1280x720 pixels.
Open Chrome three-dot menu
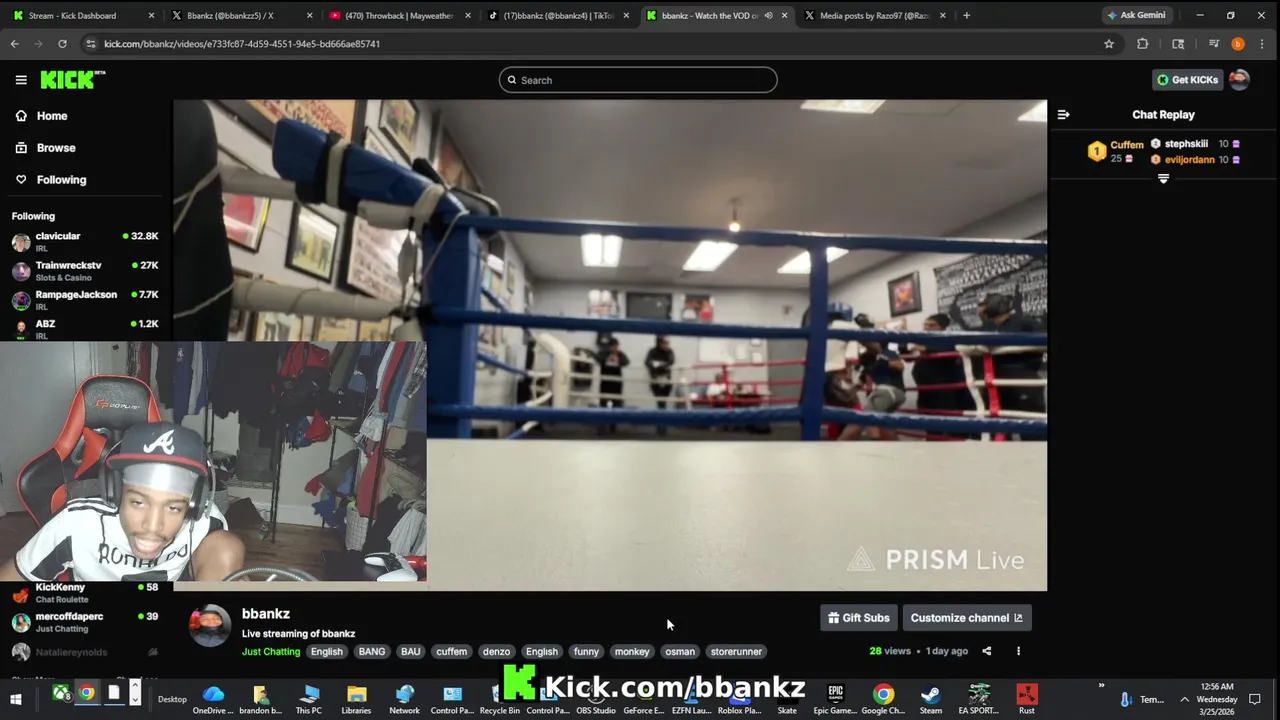tap(1262, 44)
